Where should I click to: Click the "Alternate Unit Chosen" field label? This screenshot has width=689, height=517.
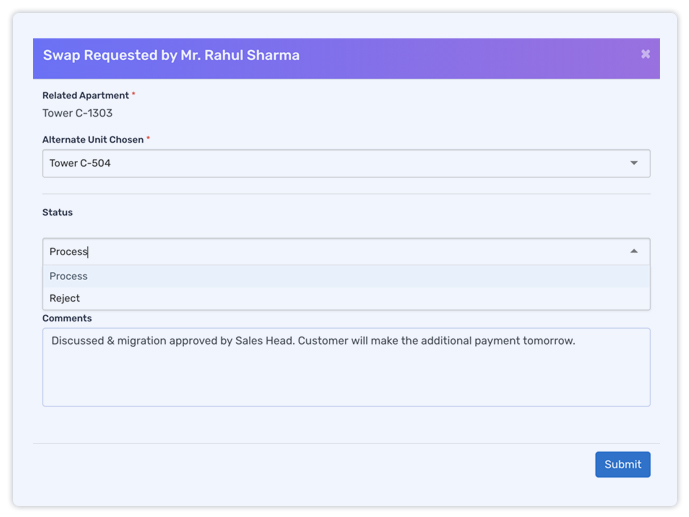tap(93, 140)
